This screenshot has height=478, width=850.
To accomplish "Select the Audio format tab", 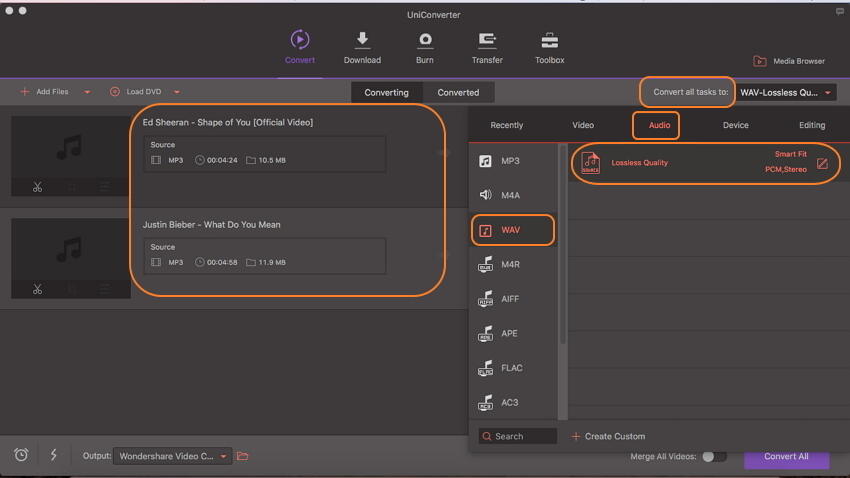I will pyautogui.click(x=659, y=125).
